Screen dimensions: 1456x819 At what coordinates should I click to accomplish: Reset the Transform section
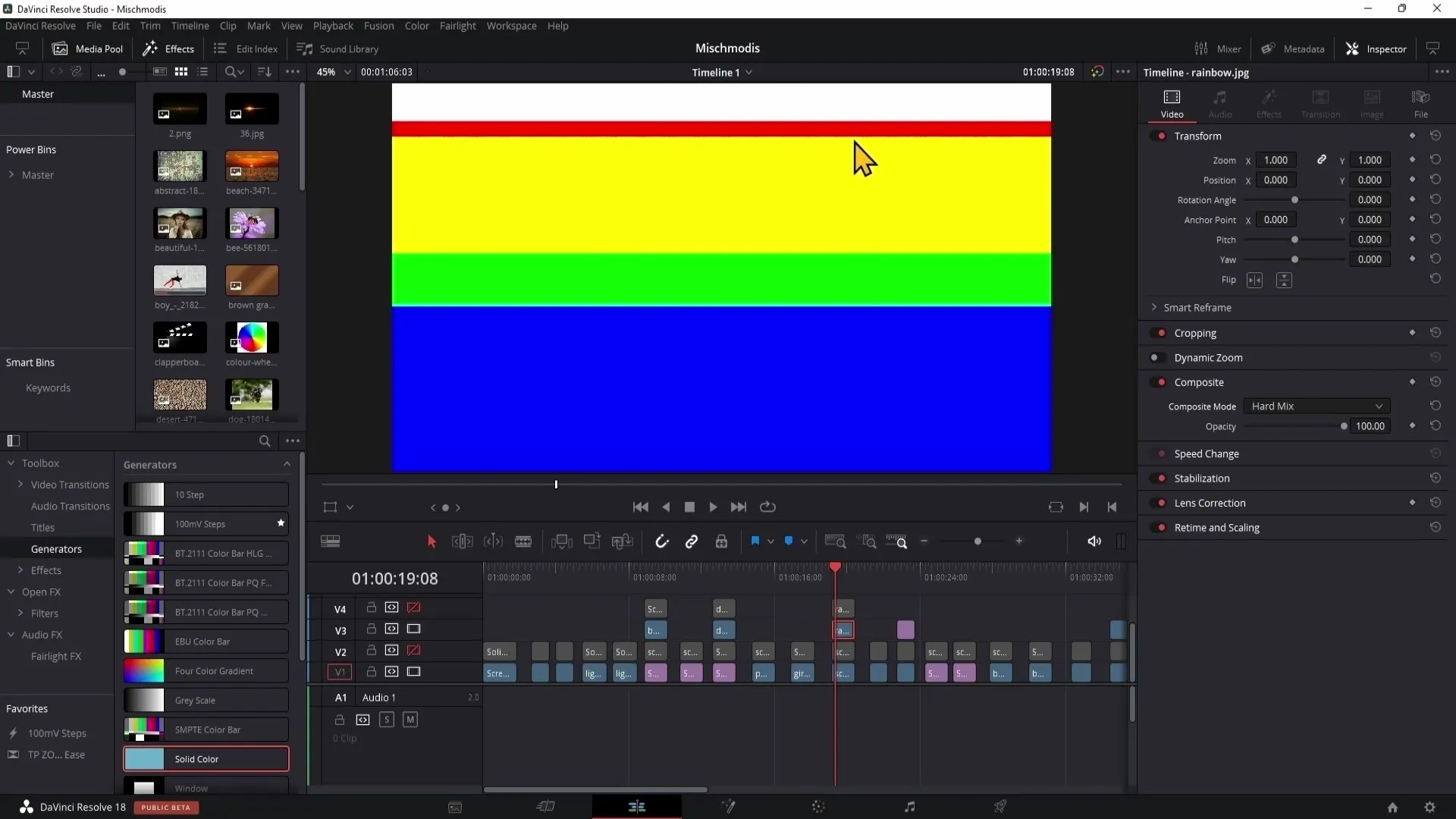[x=1436, y=136]
